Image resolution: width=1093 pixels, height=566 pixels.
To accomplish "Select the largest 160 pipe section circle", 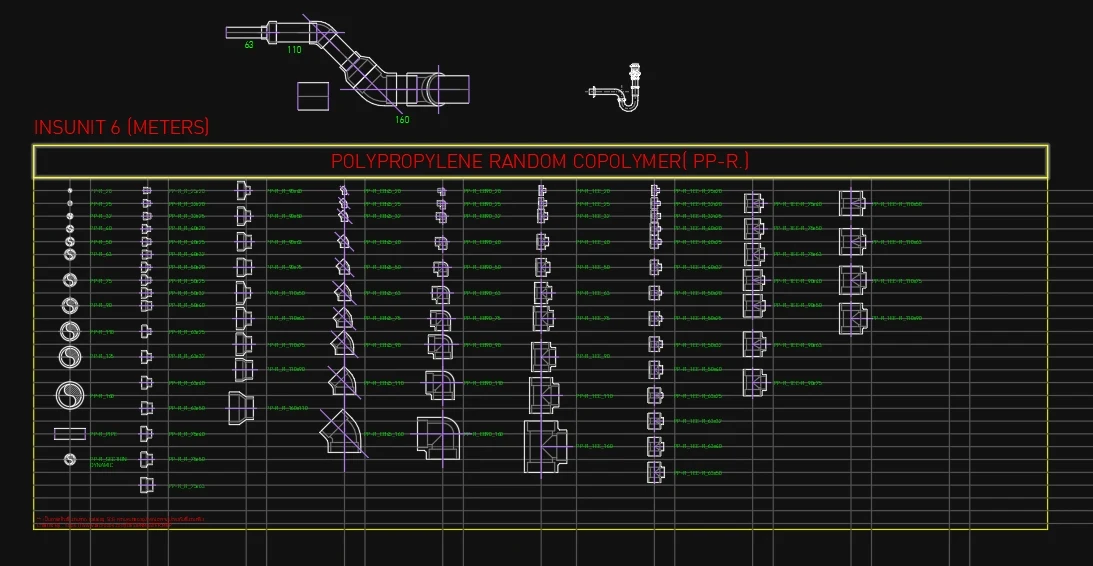I will (70, 396).
